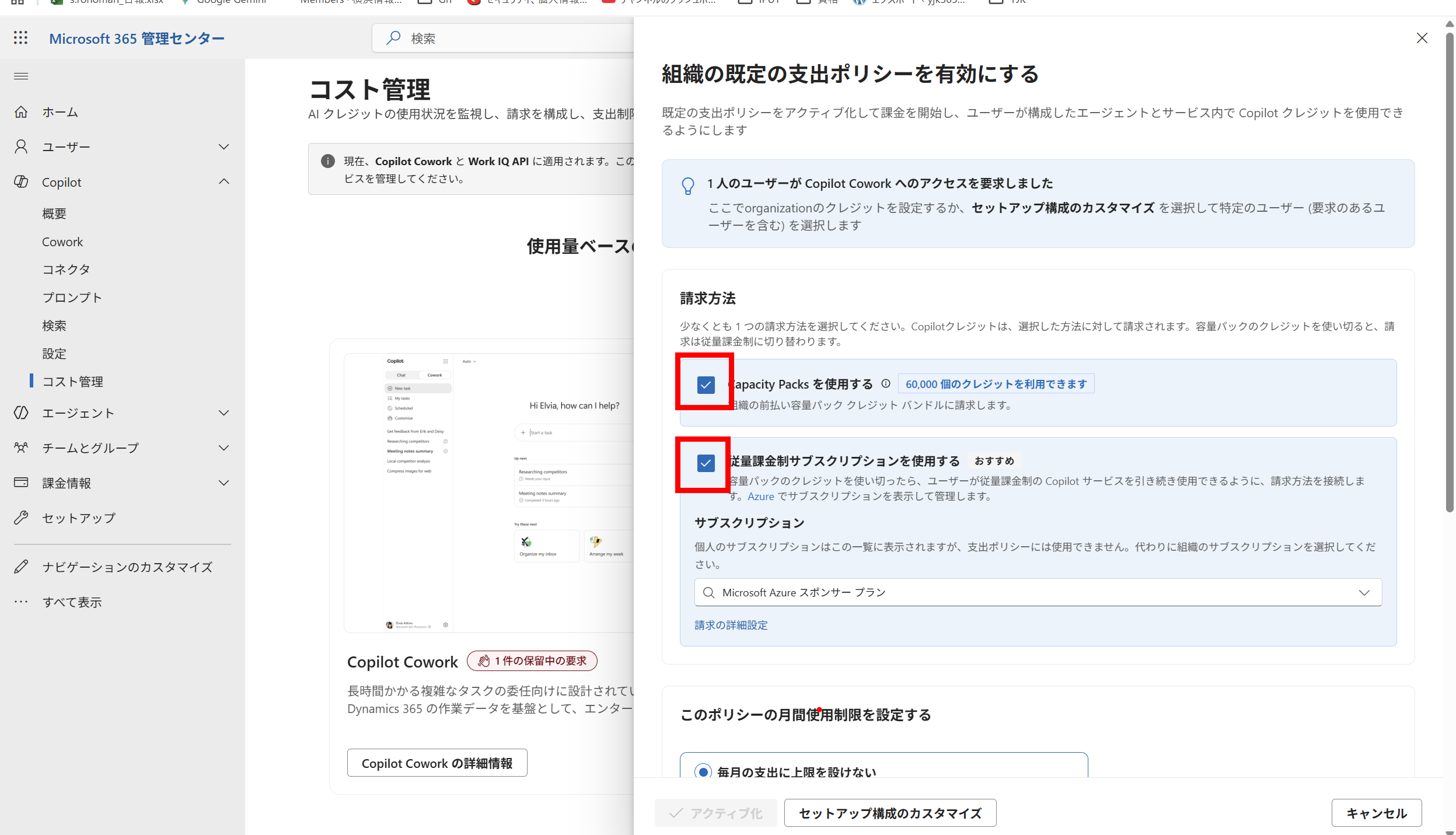Click Copilot Cowork の詳細情報 button

(437, 763)
